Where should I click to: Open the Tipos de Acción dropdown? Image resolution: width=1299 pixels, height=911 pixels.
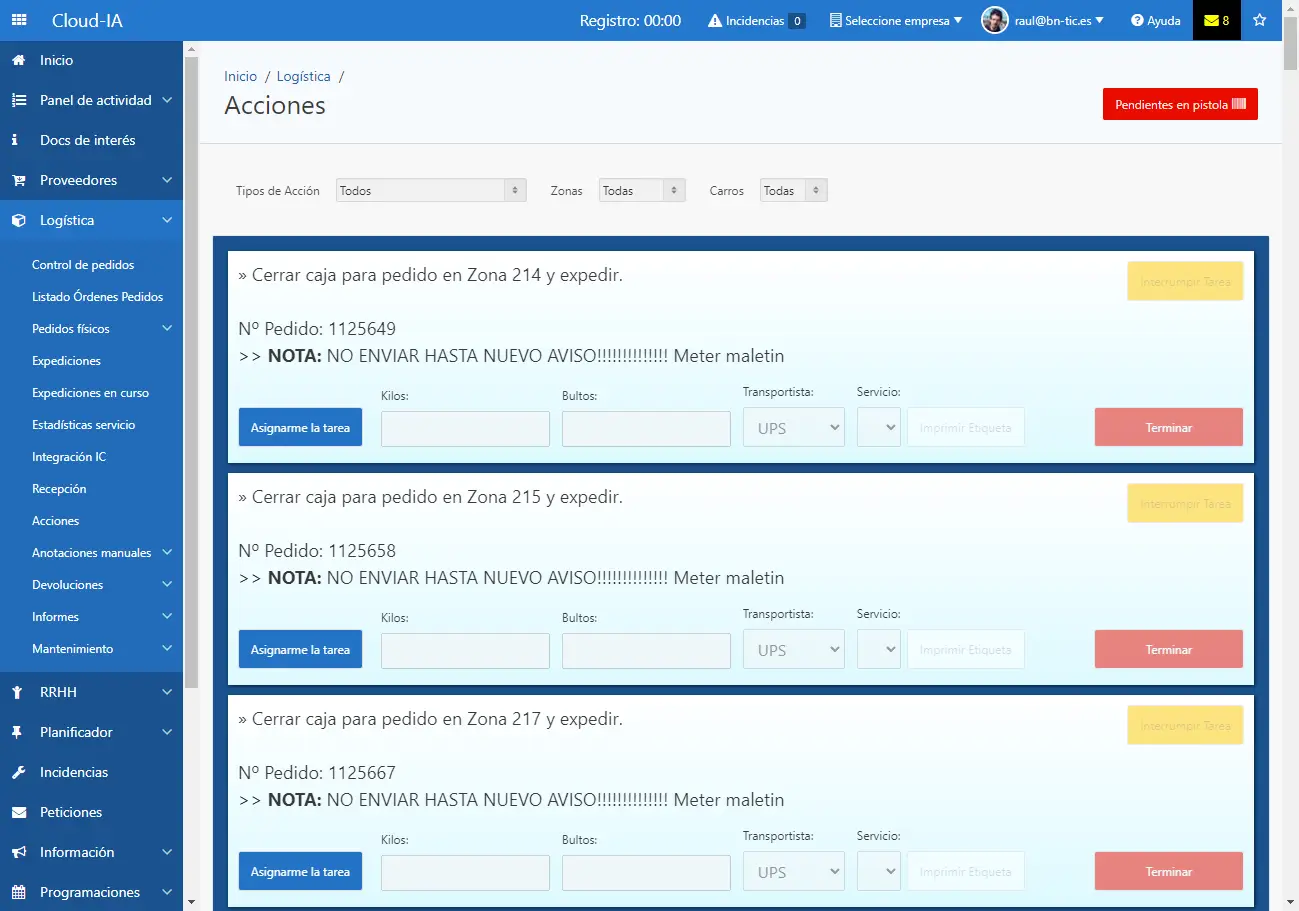click(431, 190)
